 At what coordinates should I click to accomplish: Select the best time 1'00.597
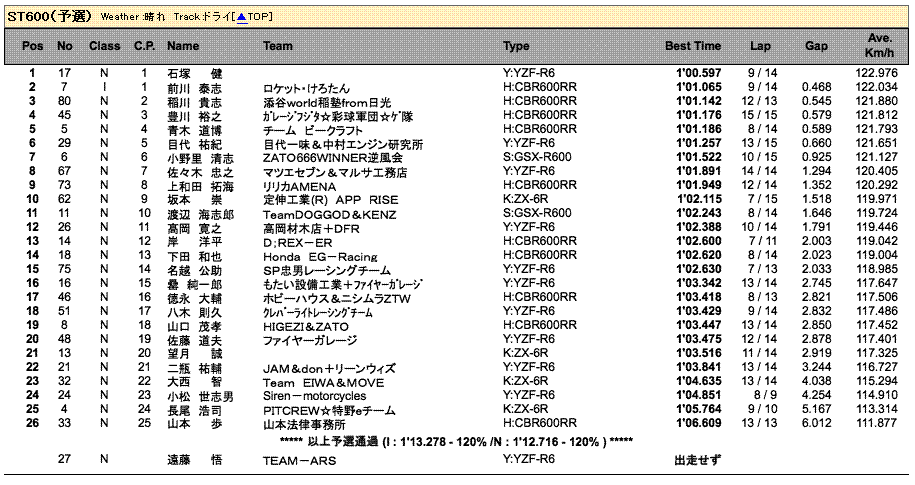click(x=699, y=73)
